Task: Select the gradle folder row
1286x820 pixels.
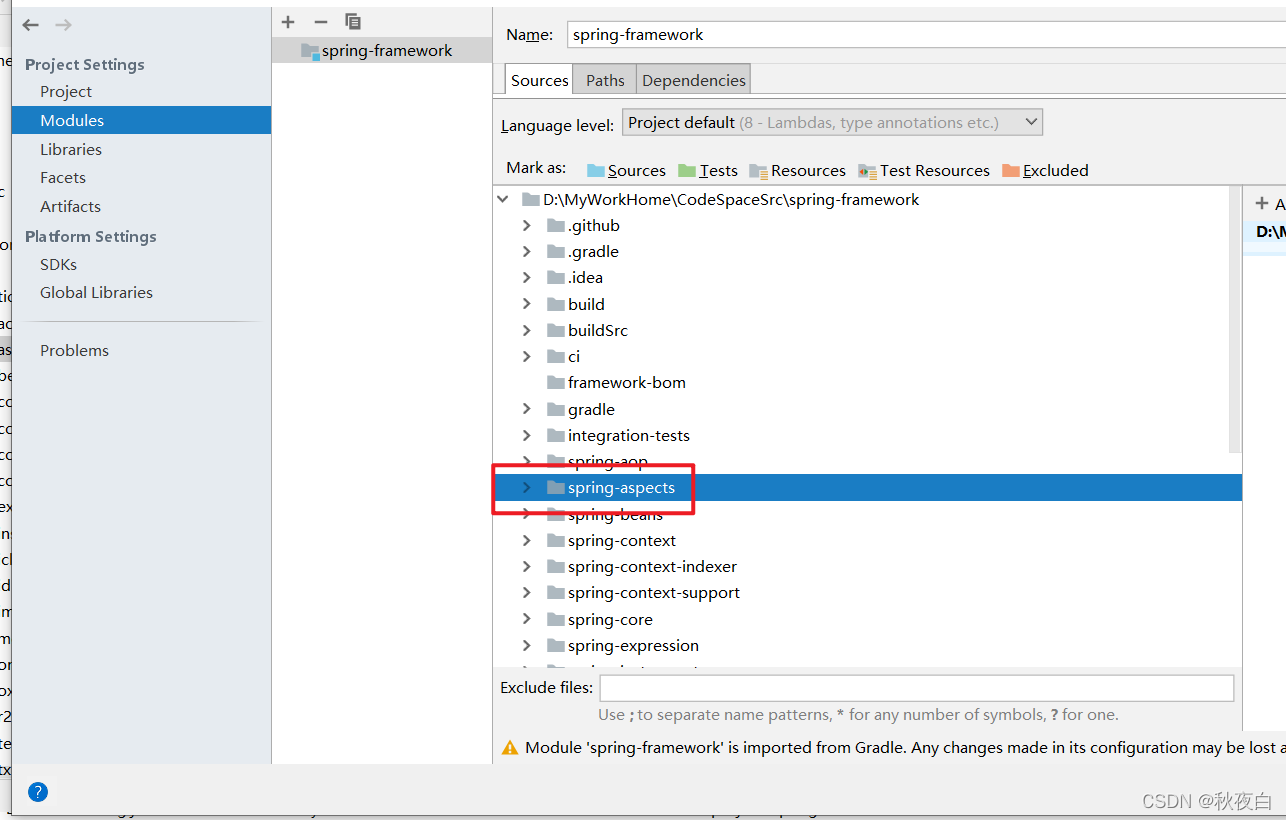Action: coord(867,409)
